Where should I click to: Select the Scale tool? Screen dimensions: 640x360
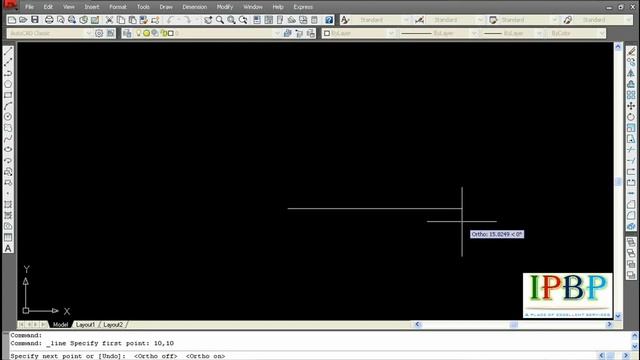pyautogui.click(x=631, y=128)
